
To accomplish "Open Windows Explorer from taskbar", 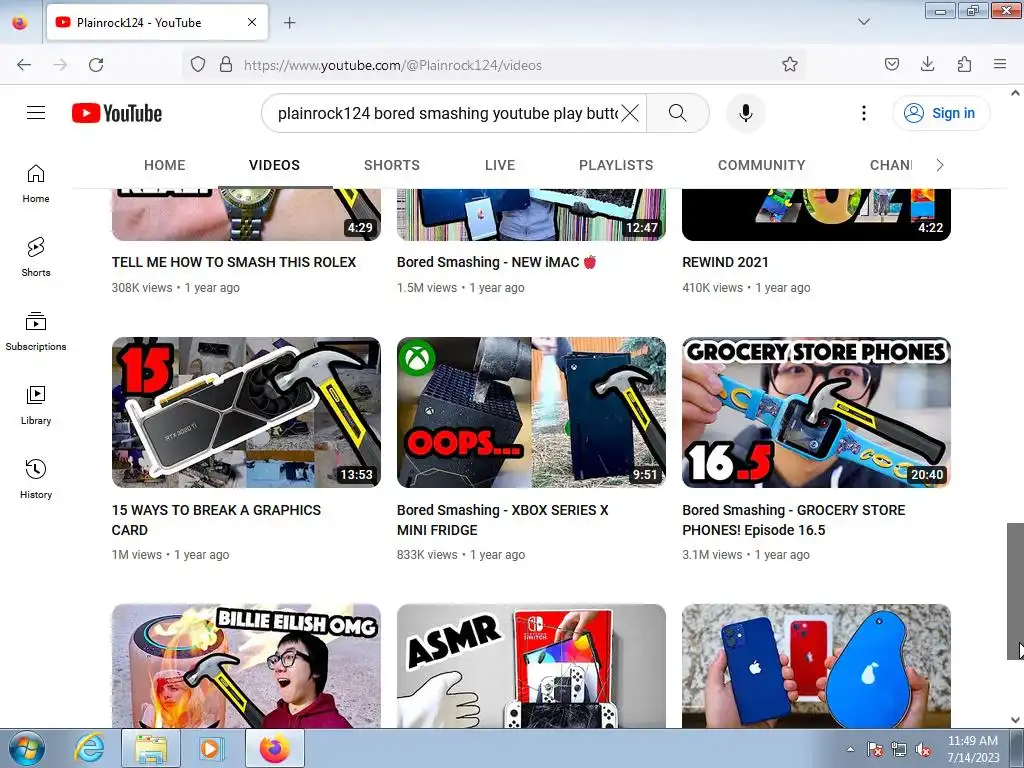I will click(151, 748).
